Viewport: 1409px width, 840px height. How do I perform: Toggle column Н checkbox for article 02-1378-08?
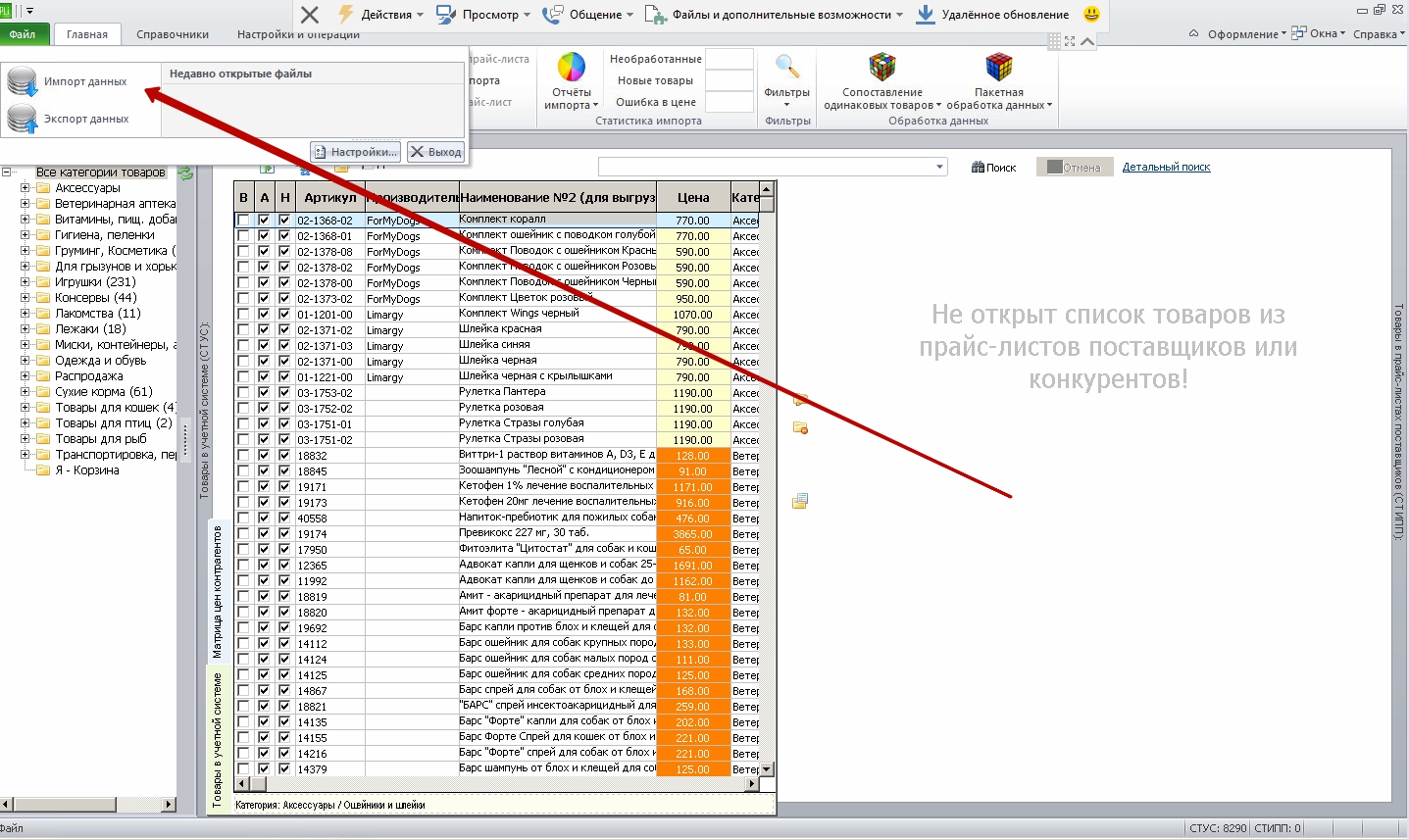[x=284, y=252]
